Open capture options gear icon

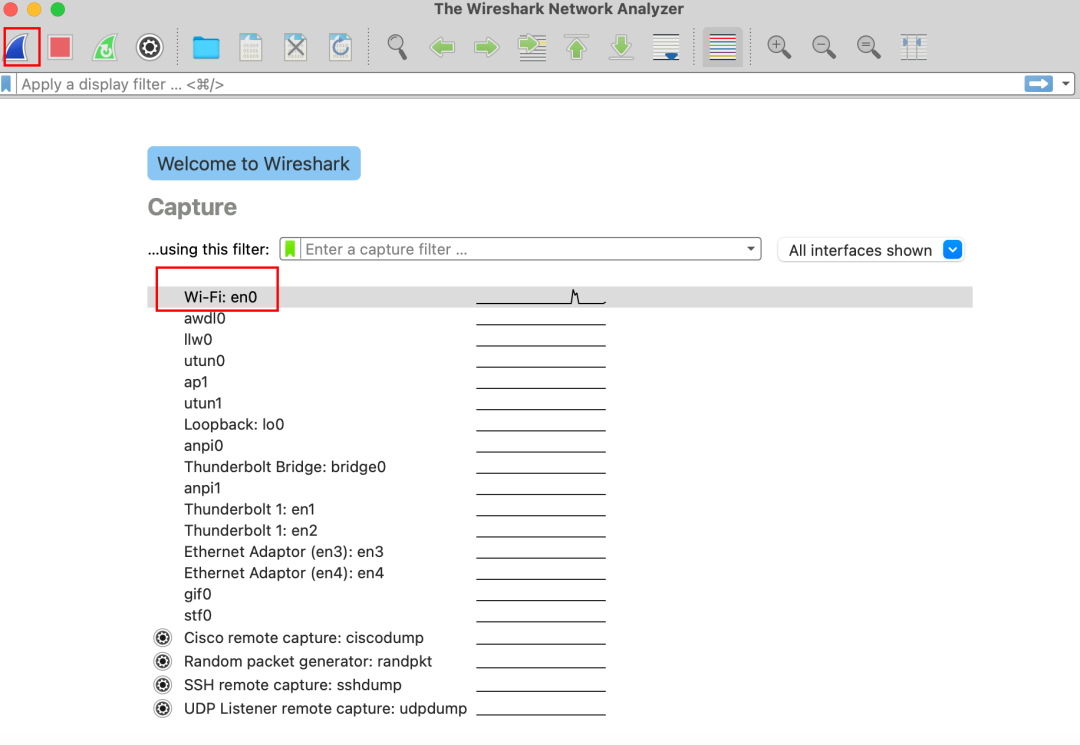pyautogui.click(x=149, y=48)
